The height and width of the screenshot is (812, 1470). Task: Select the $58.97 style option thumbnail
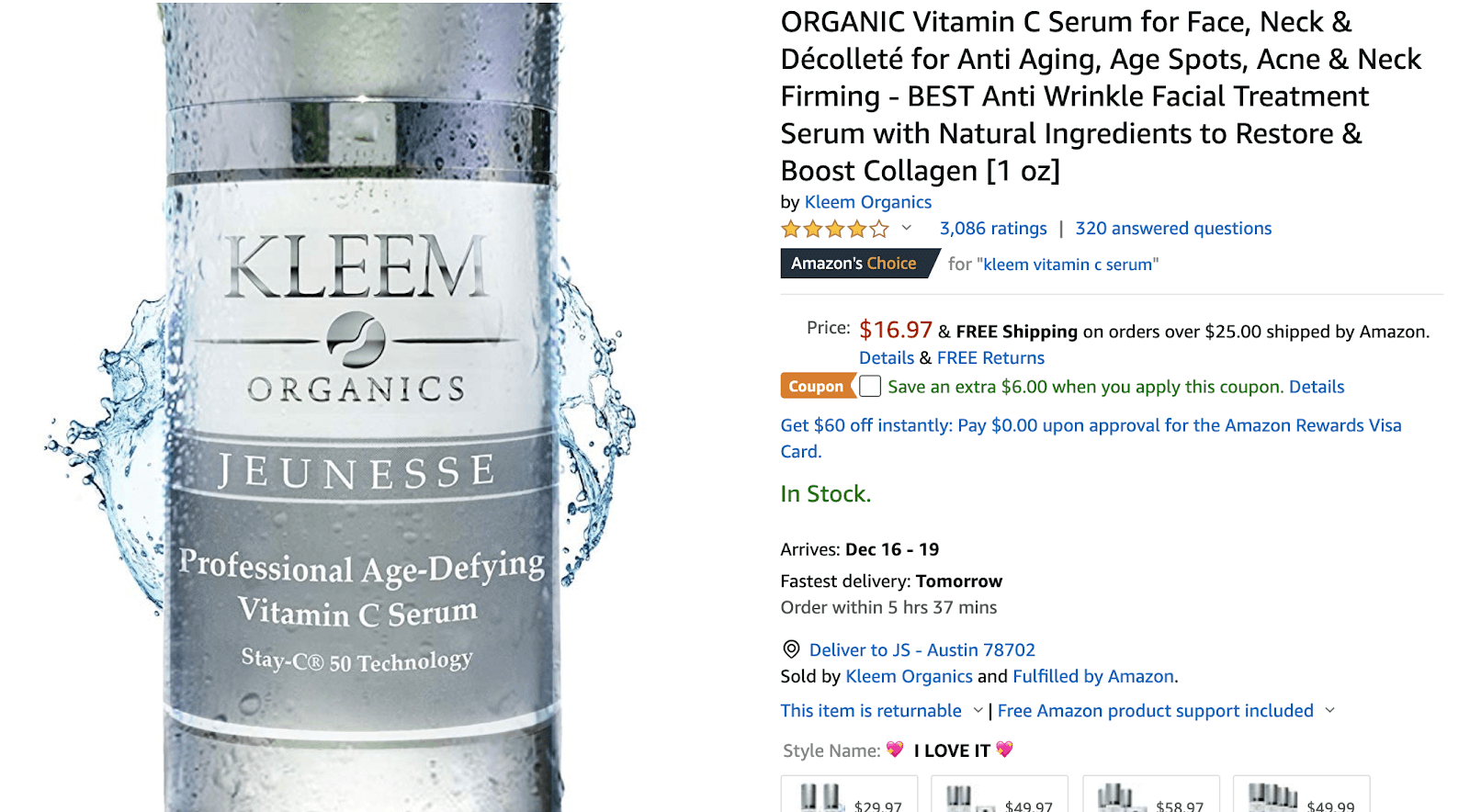click(x=1150, y=795)
